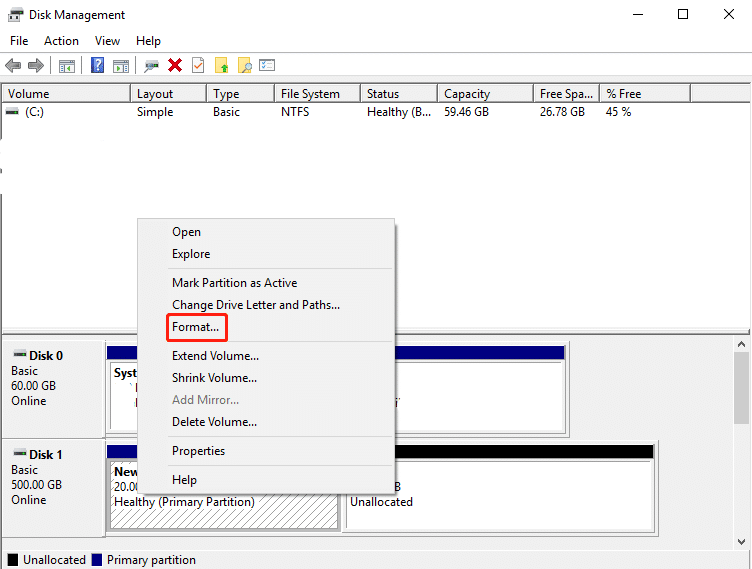
Task: Click the red X Delete toolbar icon
Action: click(x=175, y=65)
